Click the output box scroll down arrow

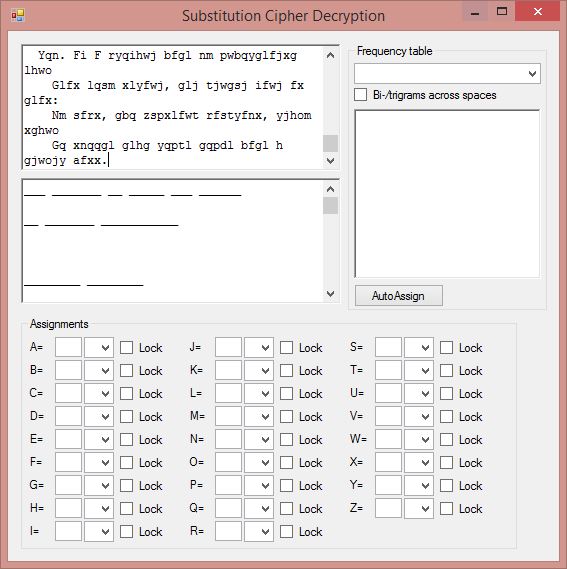(x=330, y=294)
